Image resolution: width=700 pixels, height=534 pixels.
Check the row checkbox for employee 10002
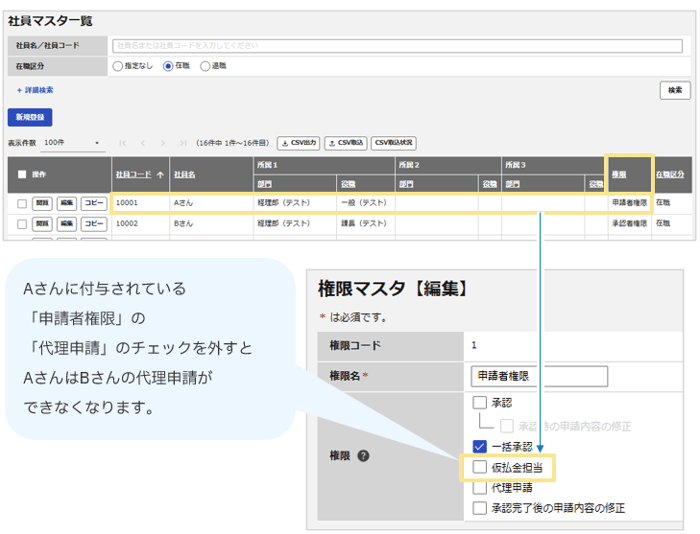[22, 224]
